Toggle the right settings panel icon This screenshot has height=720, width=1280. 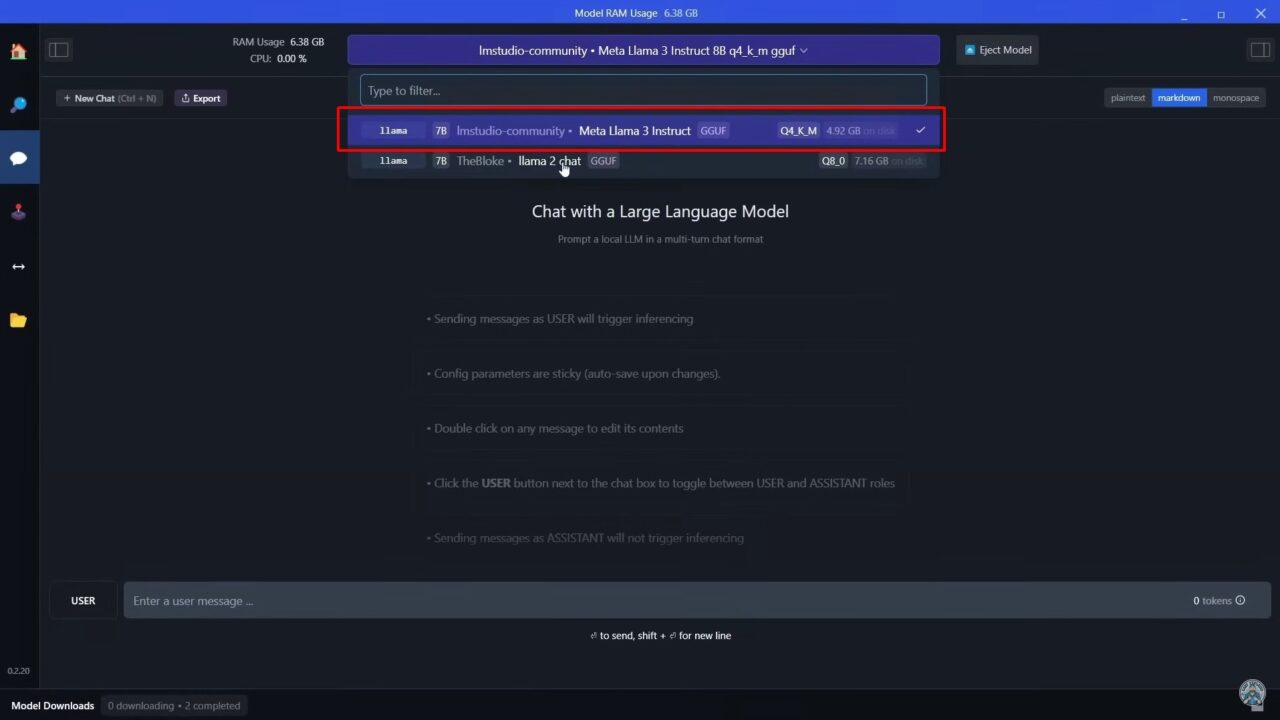click(x=1259, y=50)
